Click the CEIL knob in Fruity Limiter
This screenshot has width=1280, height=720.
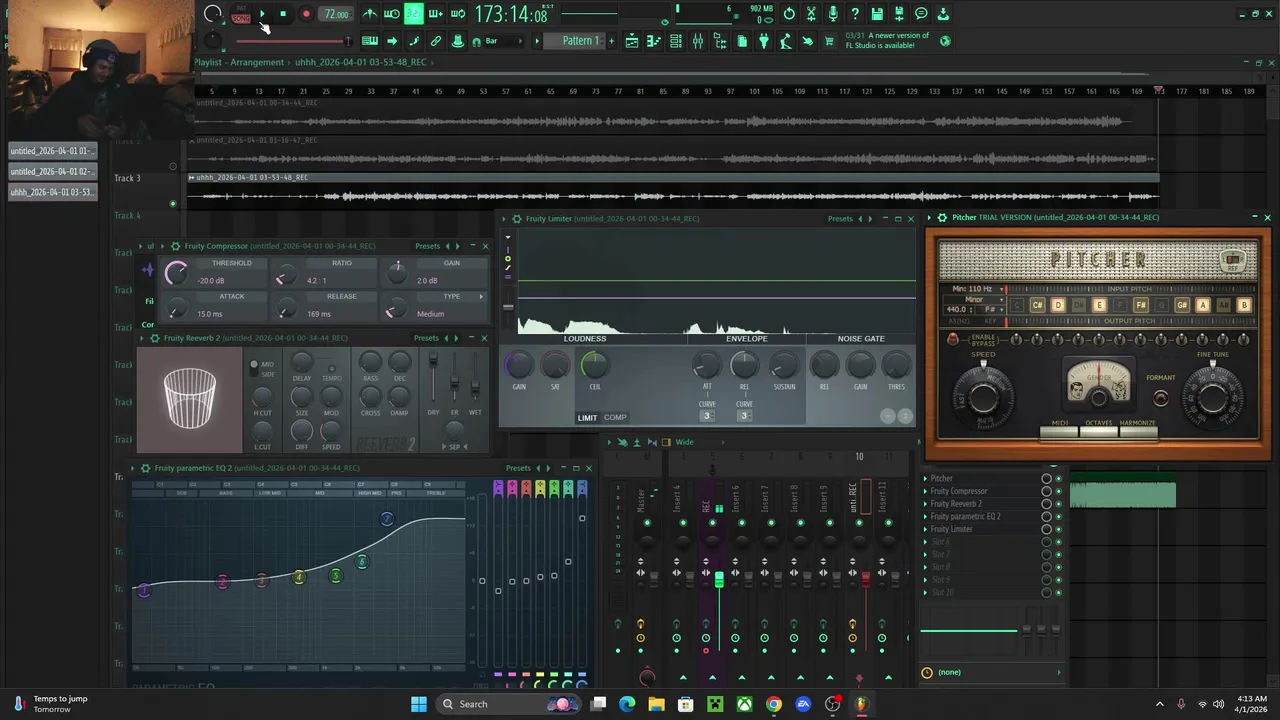(x=594, y=365)
